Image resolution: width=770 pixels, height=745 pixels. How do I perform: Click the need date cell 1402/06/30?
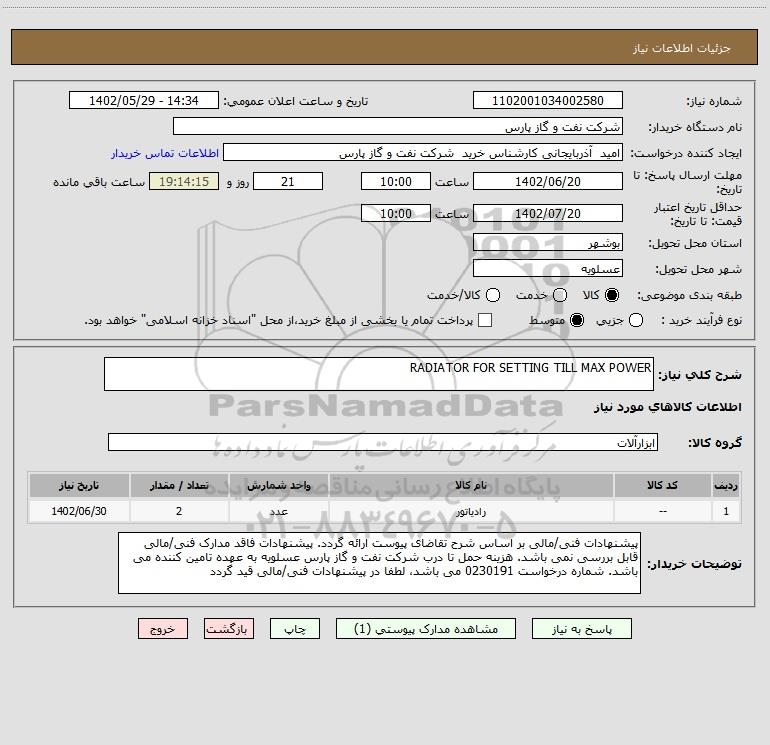tap(79, 511)
